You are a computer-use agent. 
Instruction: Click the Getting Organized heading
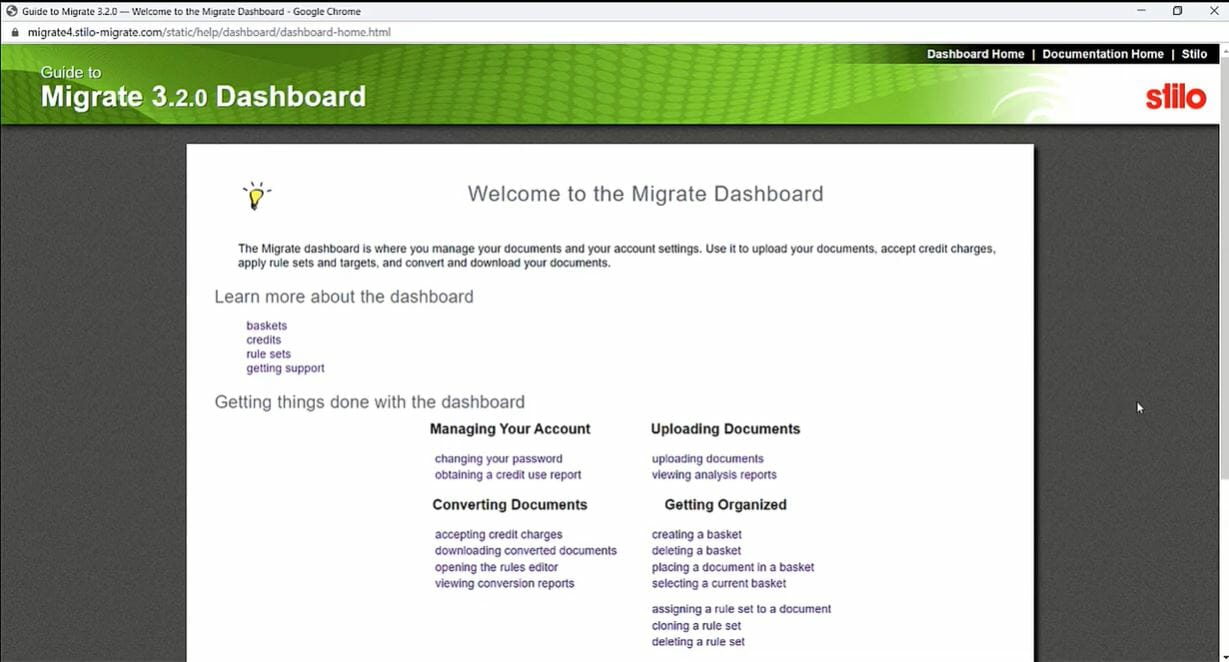(x=725, y=505)
